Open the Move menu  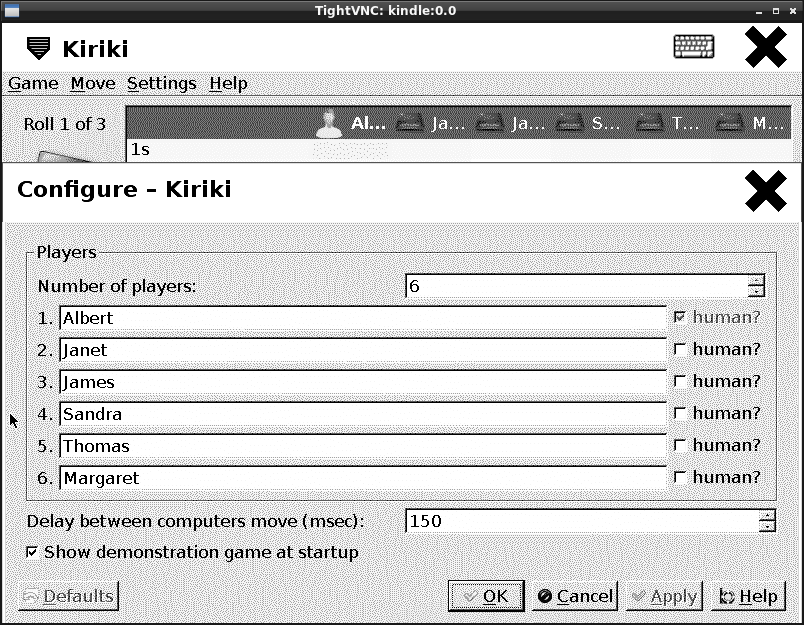click(93, 83)
